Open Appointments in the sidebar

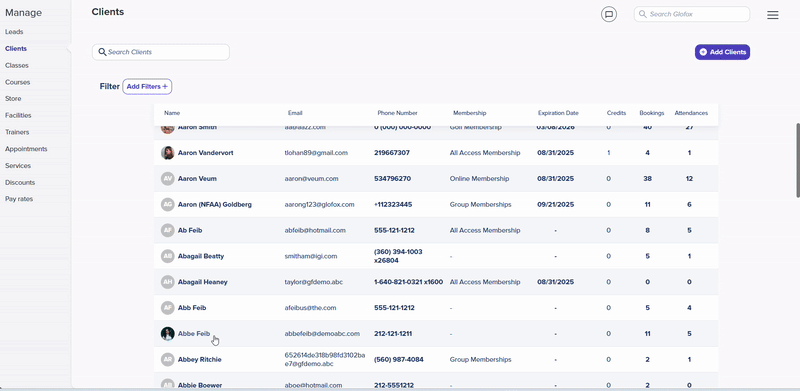point(26,149)
